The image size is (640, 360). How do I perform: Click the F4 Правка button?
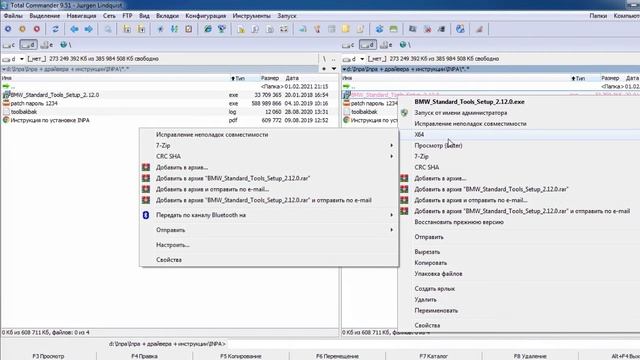click(x=144, y=356)
